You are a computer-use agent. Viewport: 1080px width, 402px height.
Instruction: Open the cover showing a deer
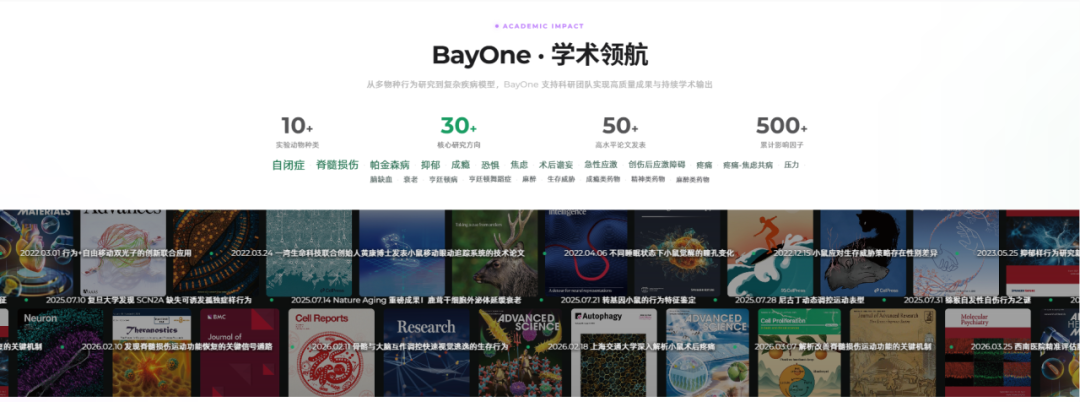495,253
